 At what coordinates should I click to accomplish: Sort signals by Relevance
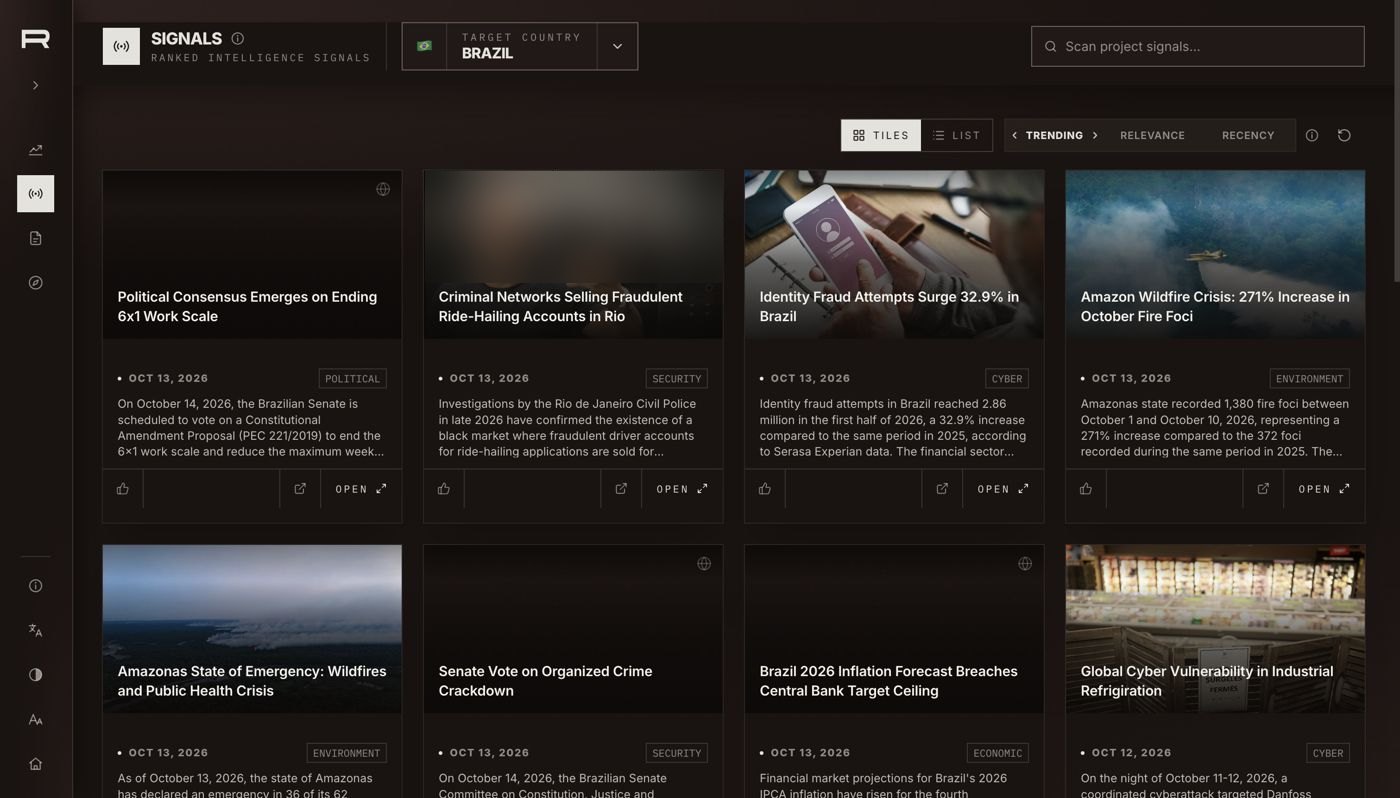[x=1152, y=135]
